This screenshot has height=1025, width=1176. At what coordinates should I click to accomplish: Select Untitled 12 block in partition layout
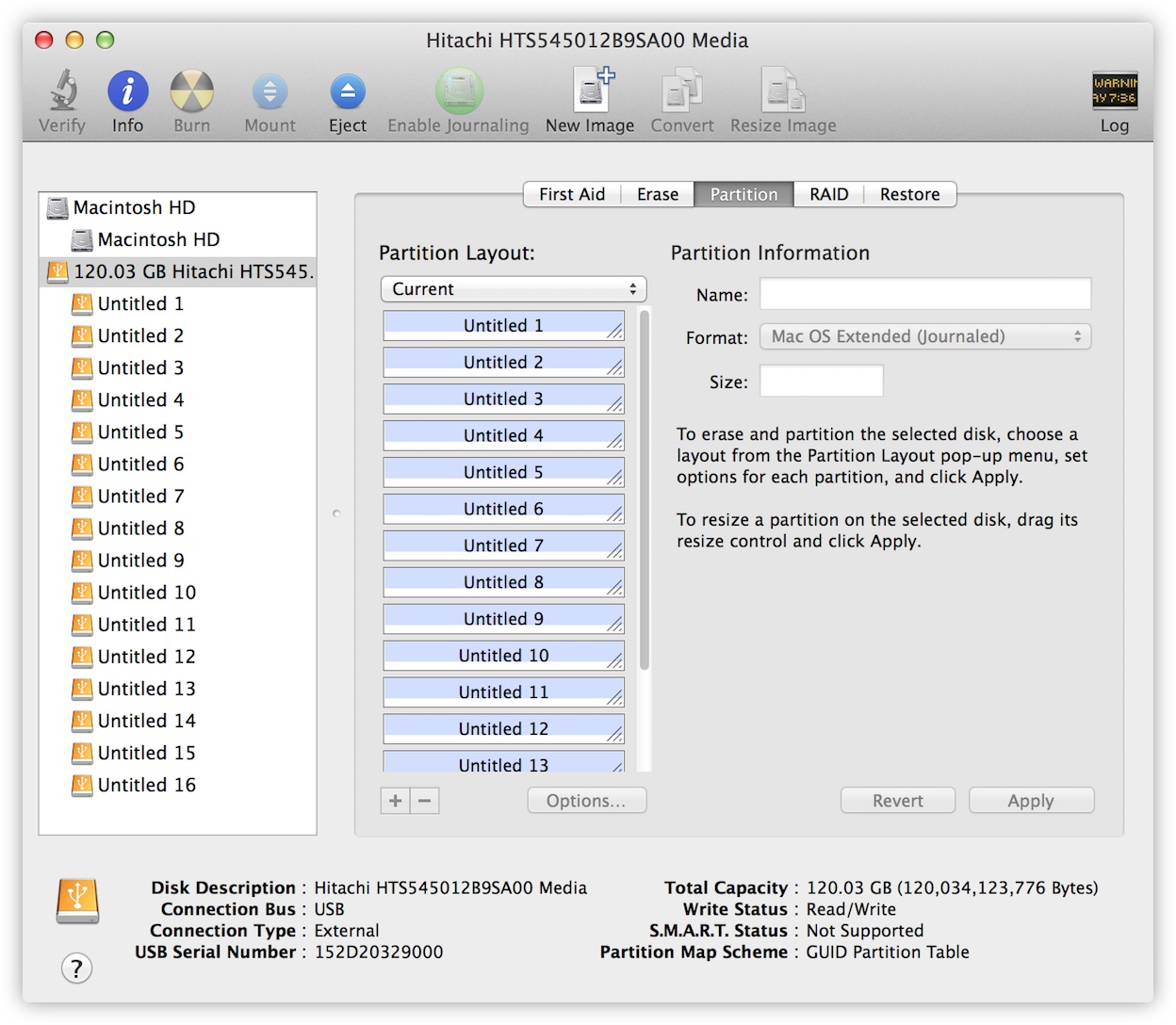pyautogui.click(x=503, y=729)
